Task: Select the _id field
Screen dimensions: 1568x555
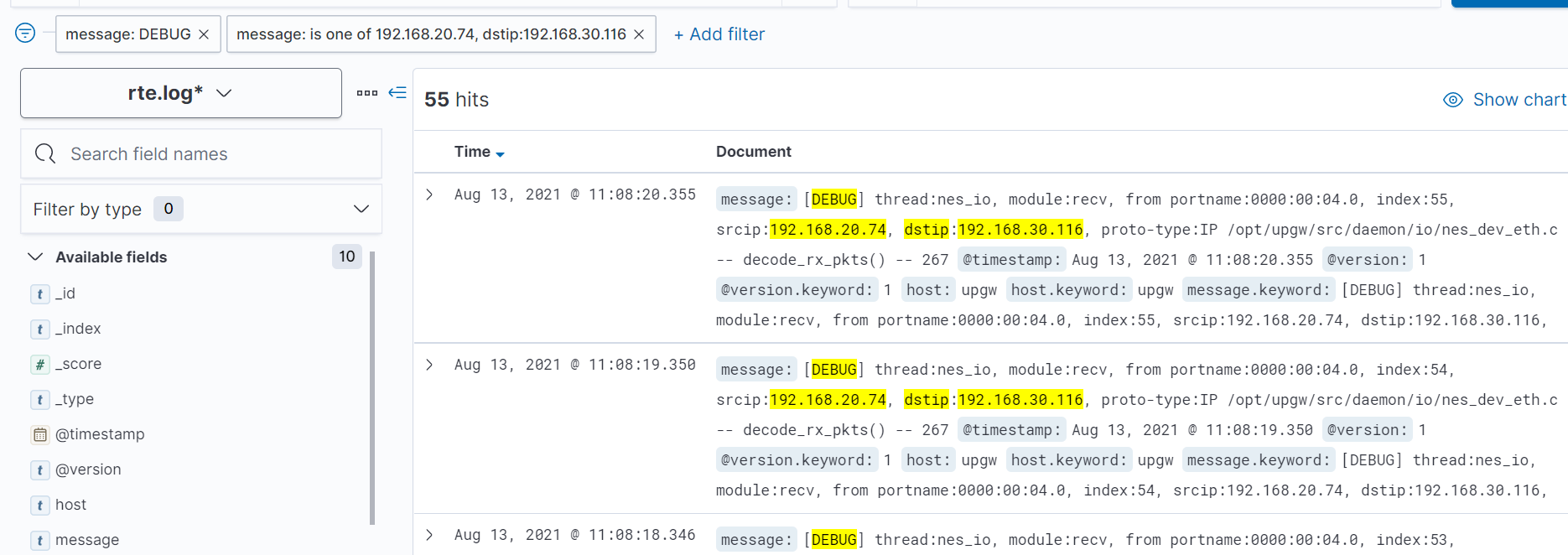Action: 65,293
